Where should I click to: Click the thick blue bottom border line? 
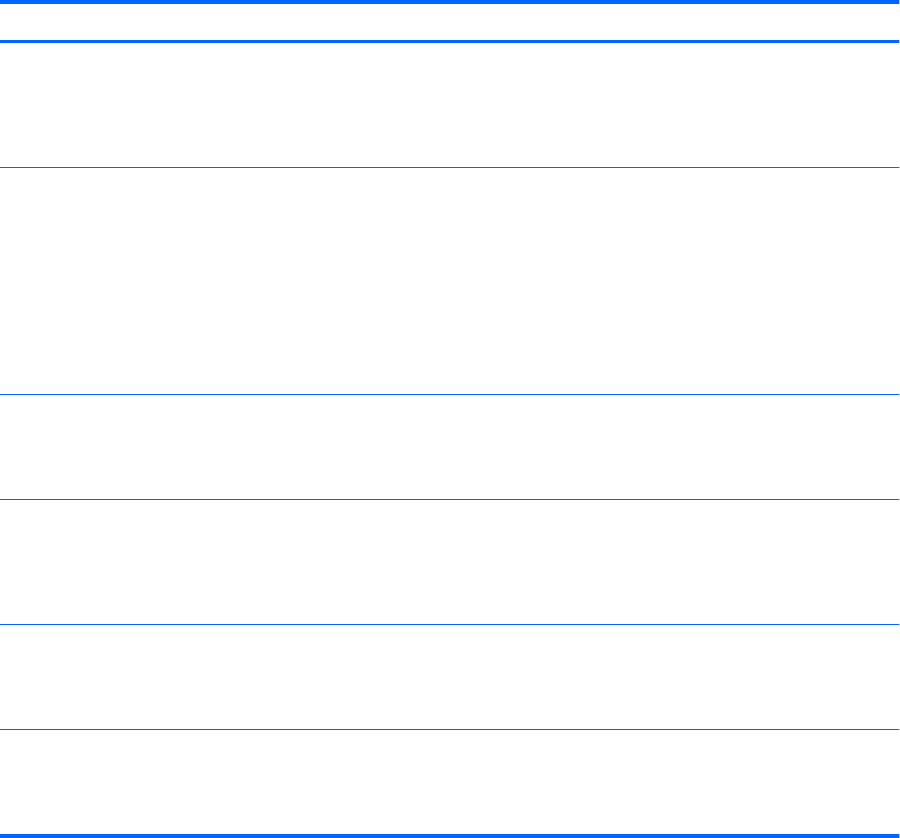tap(450, 834)
